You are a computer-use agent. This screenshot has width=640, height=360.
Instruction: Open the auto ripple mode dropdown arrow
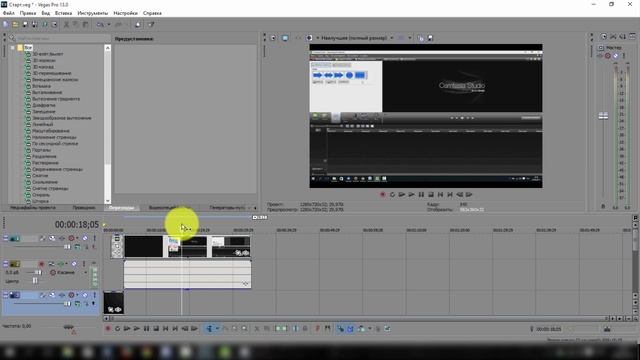coord(370,329)
